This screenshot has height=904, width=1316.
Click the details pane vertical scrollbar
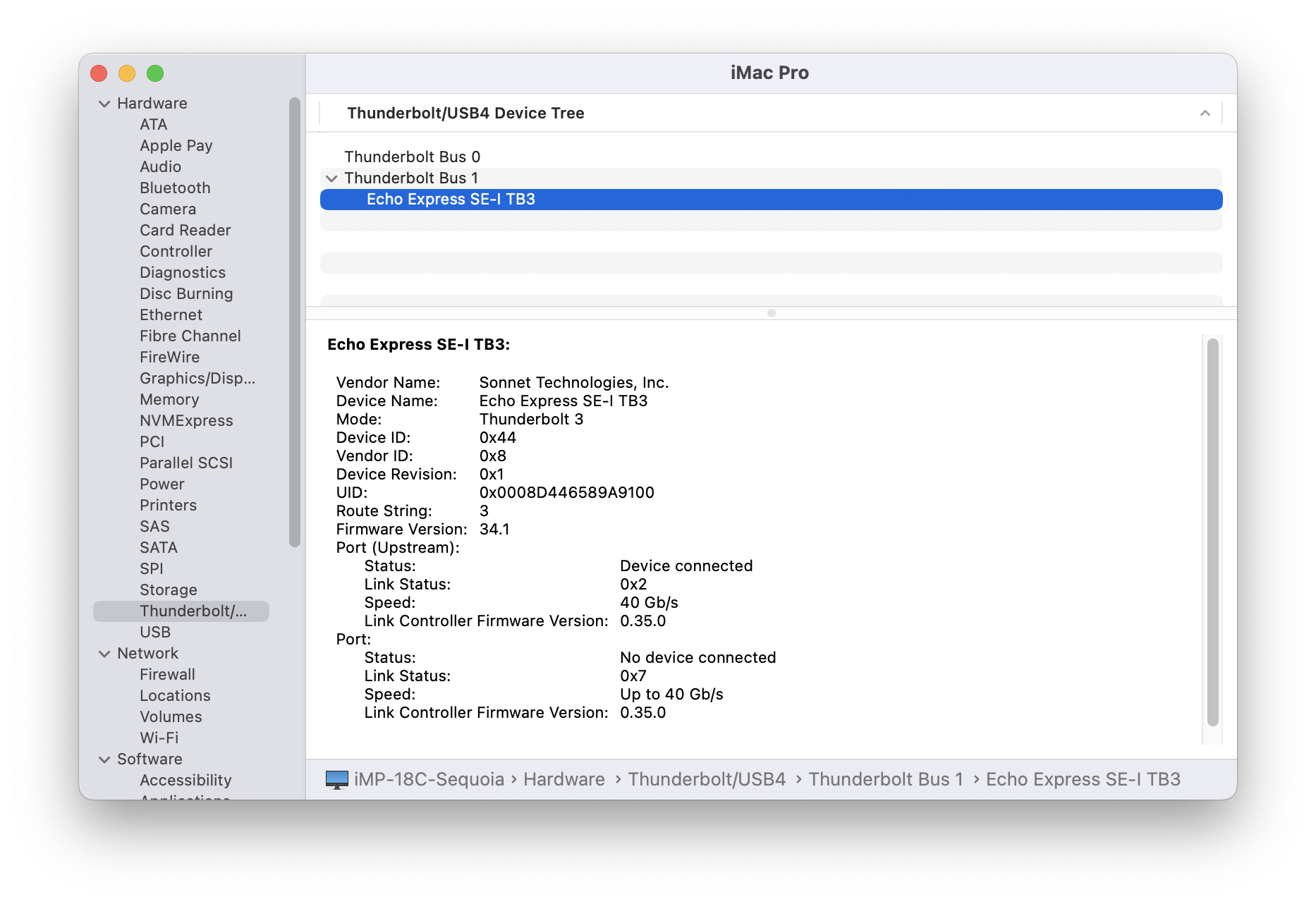pyautogui.click(x=1213, y=532)
